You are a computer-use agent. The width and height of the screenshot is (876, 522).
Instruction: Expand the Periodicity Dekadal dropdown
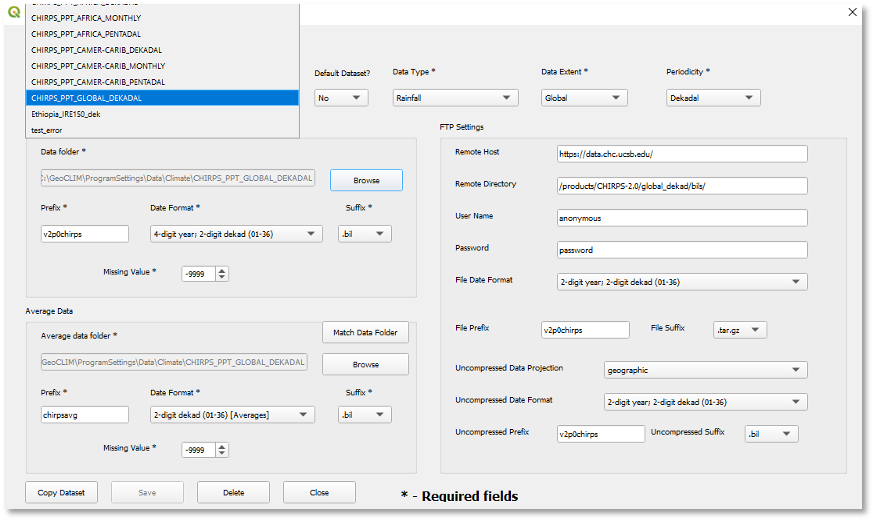click(713, 98)
